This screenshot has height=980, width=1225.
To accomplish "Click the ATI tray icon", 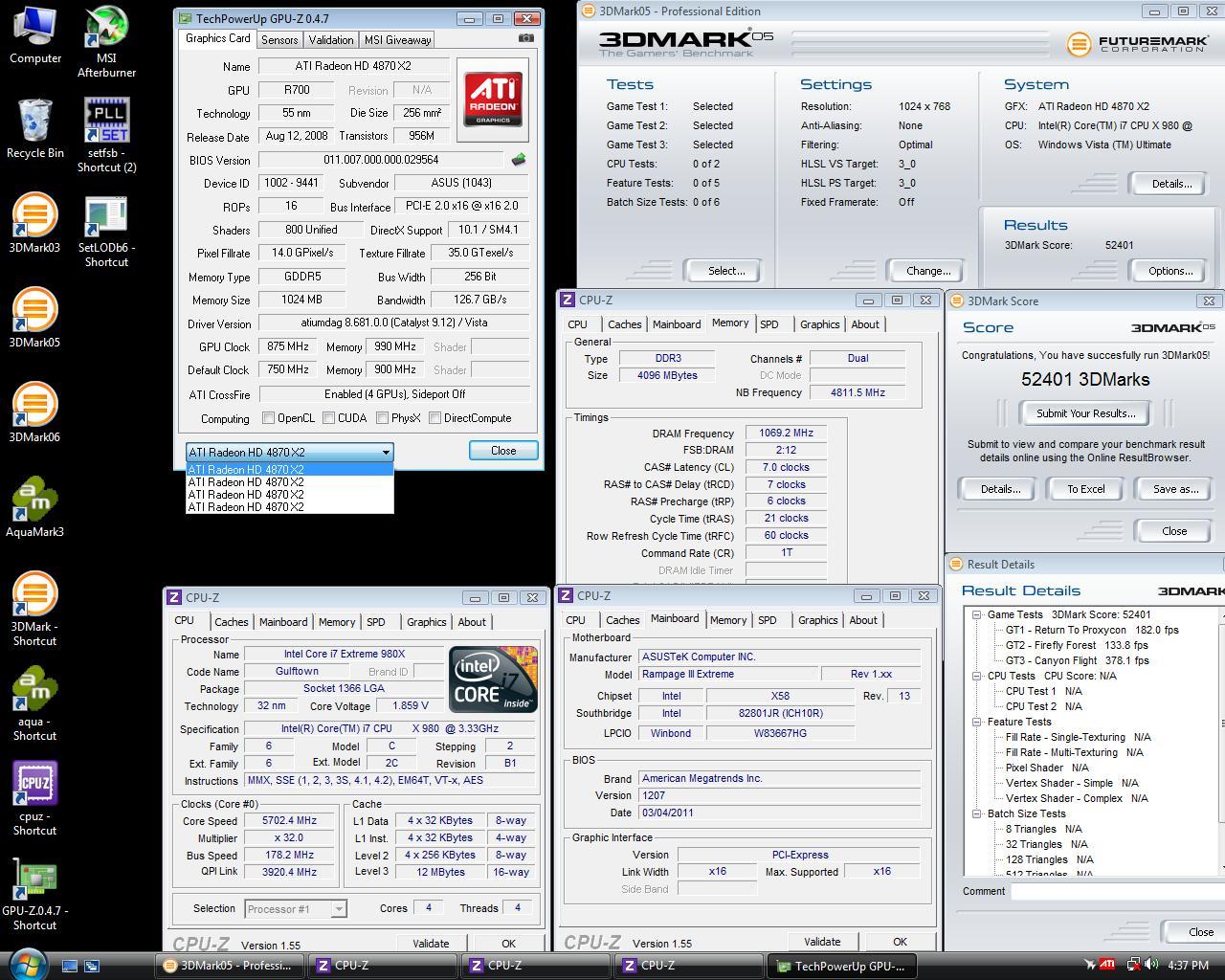I will click(1107, 965).
